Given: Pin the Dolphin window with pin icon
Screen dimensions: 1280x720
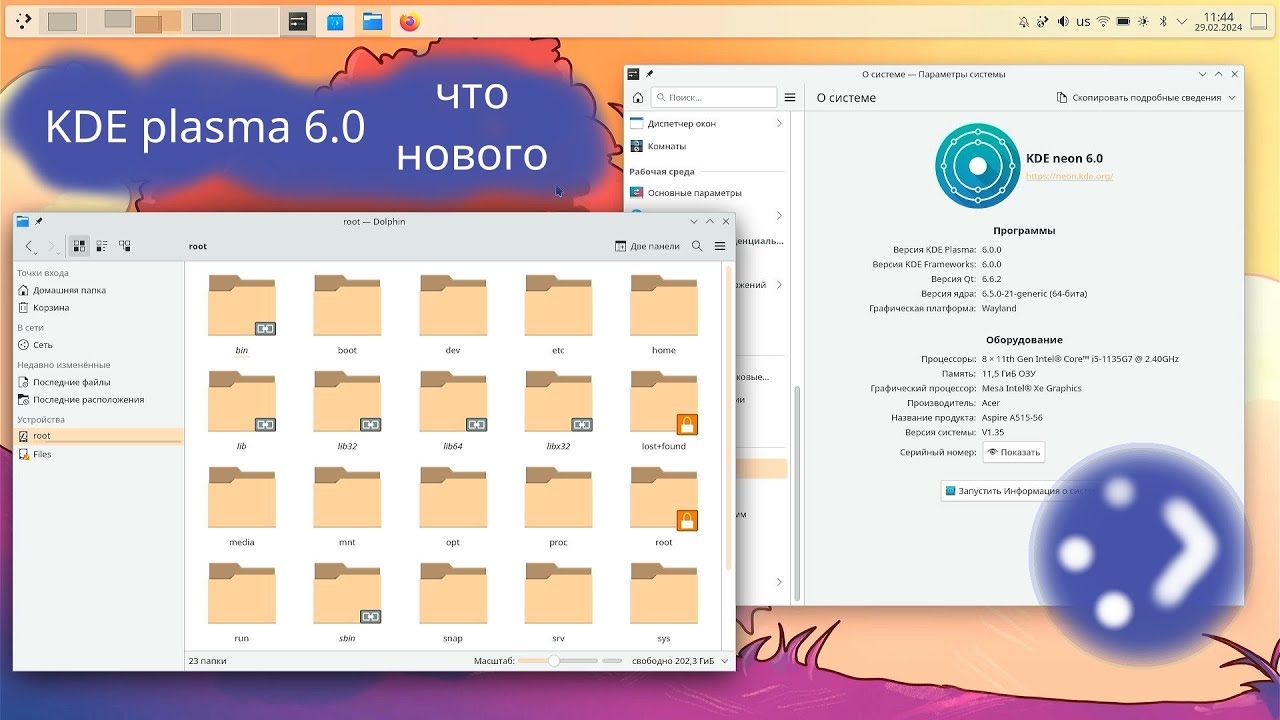Looking at the screenshot, I should coord(39,221).
